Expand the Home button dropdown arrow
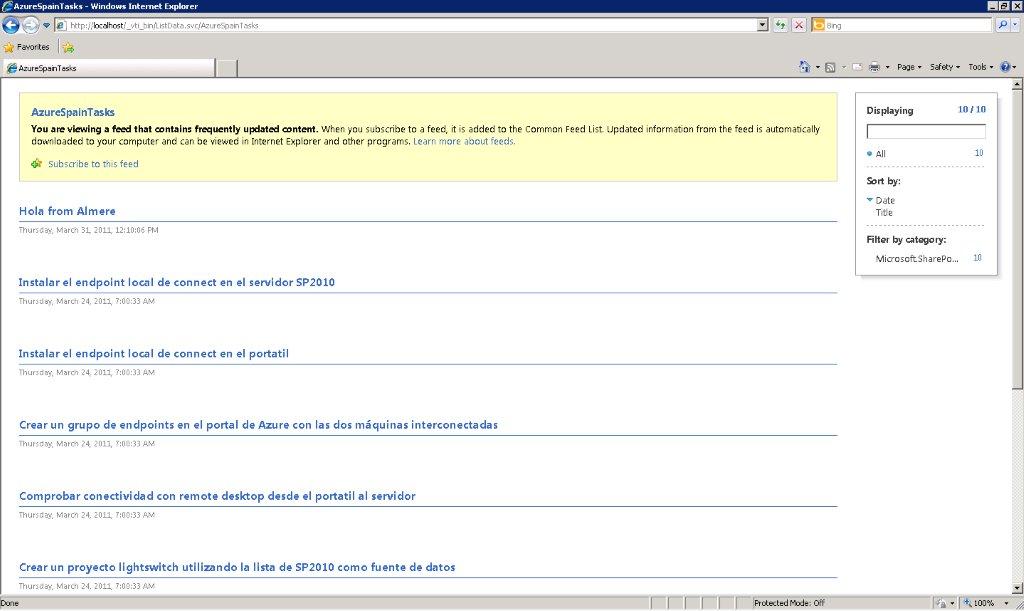This screenshot has width=1024, height=611. point(818,67)
